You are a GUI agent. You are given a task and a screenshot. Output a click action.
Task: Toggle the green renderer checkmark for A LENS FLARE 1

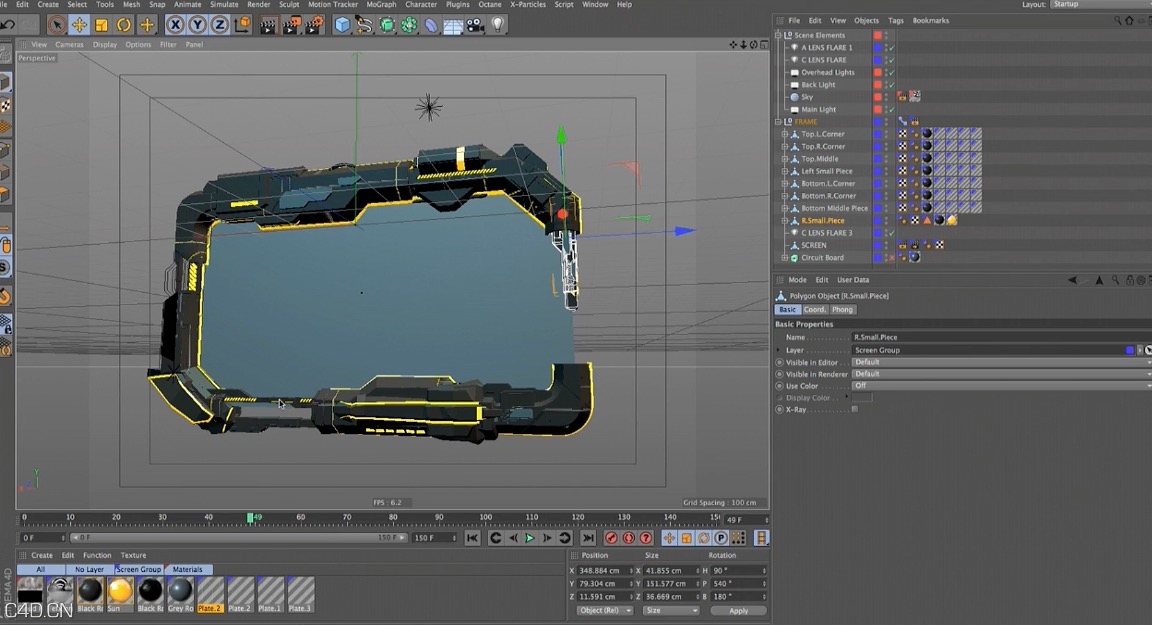coord(891,48)
